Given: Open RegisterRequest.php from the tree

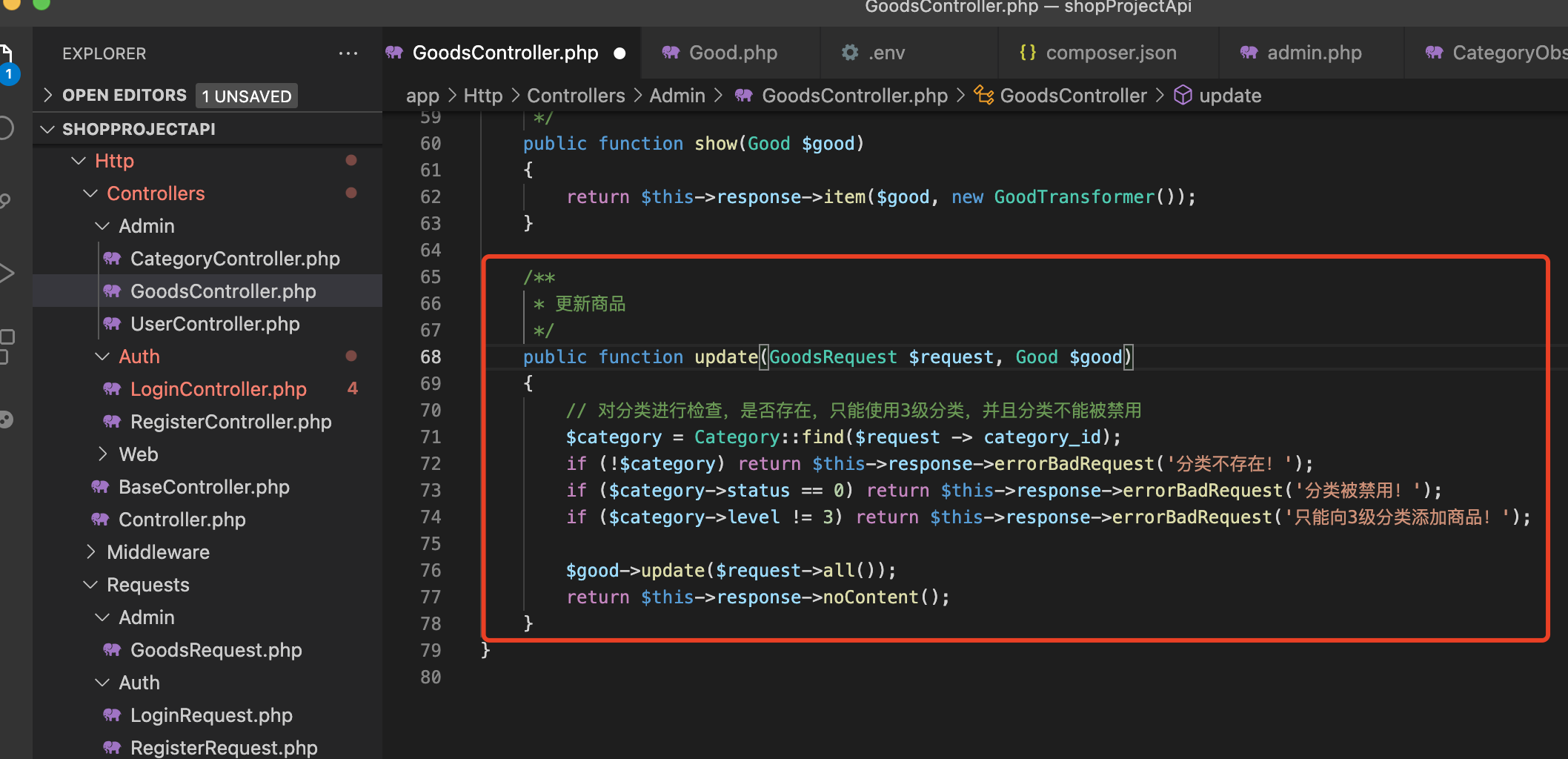Looking at the screenshot, I should (207, 746).
